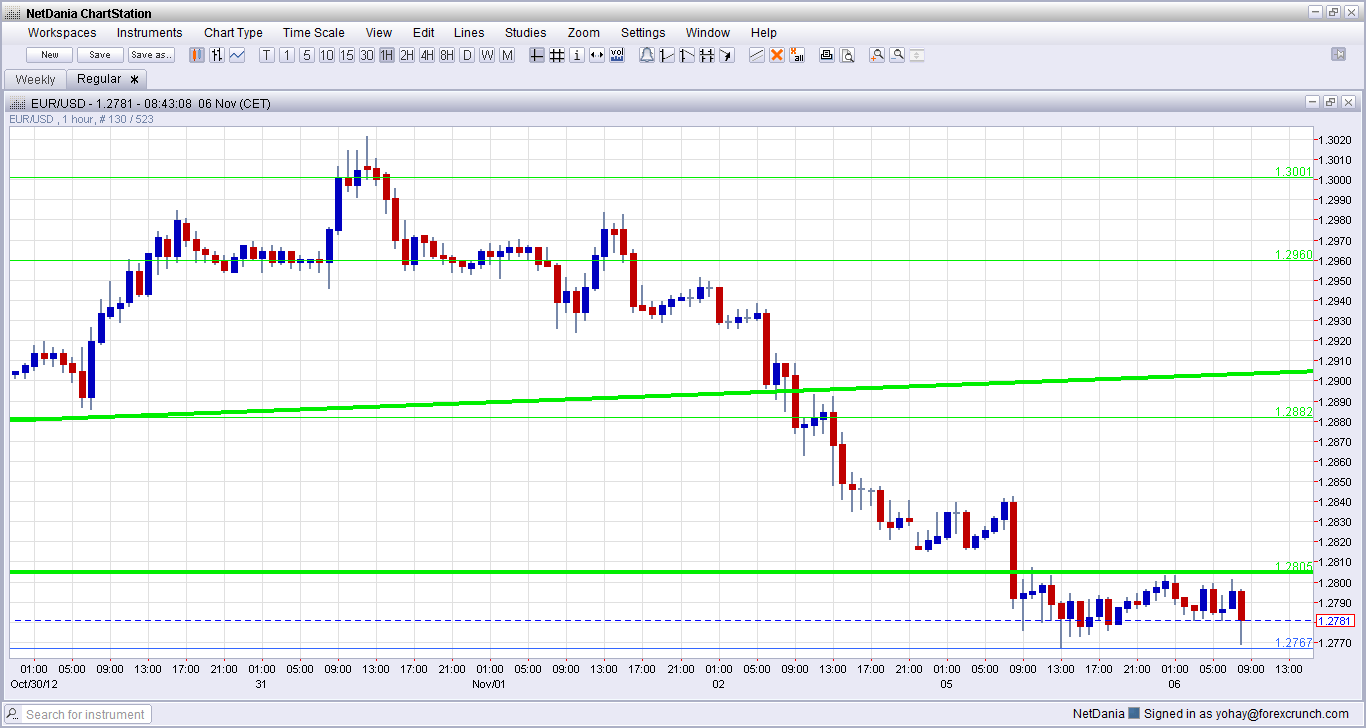The width and height of the screenshot is (1366, 728).
Task: Toggle the 1H time scale button
Action: (386, 55)
